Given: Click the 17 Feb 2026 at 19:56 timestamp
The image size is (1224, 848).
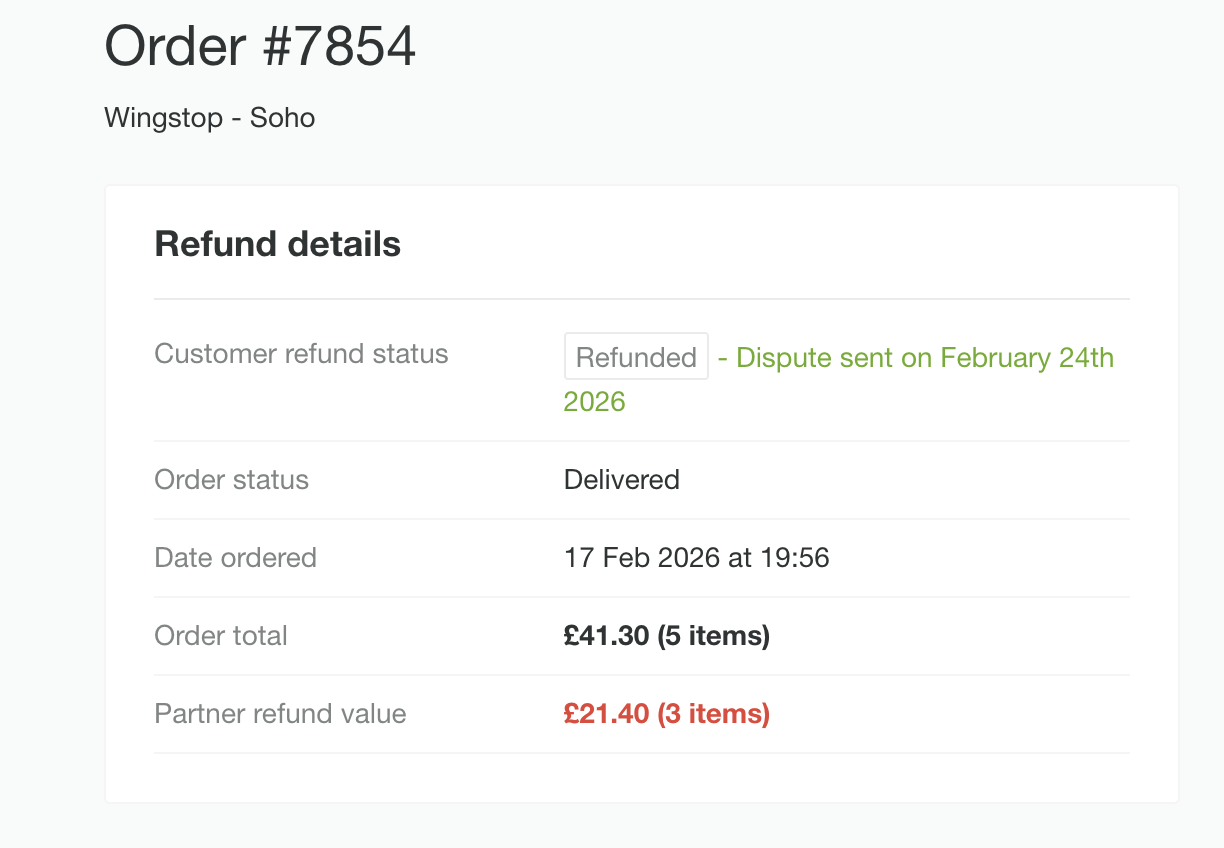Looking at the screenshot, I should tap(697, 557).
